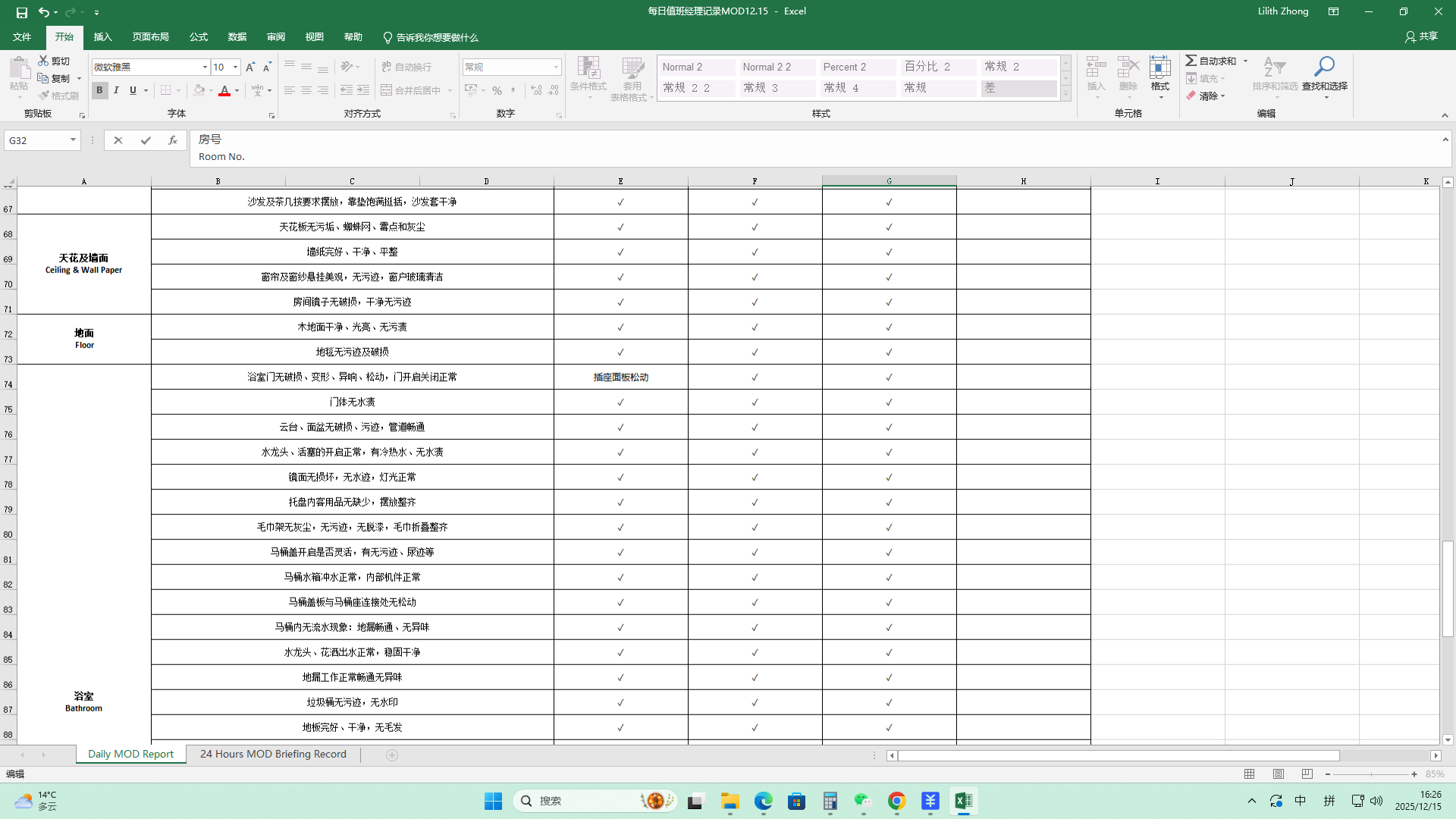
Task: Click the Insert Function fx icon
Action: [x=173, y=140]
